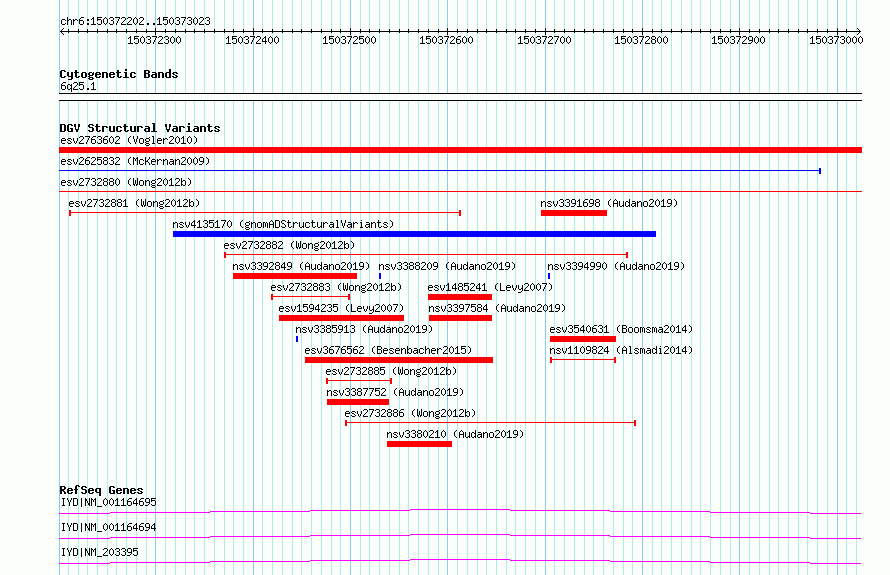The width and height of the screenshot is (890, 575).
Task: Click esv2732881 (Wong2012b) label
Action: (134, 203)
